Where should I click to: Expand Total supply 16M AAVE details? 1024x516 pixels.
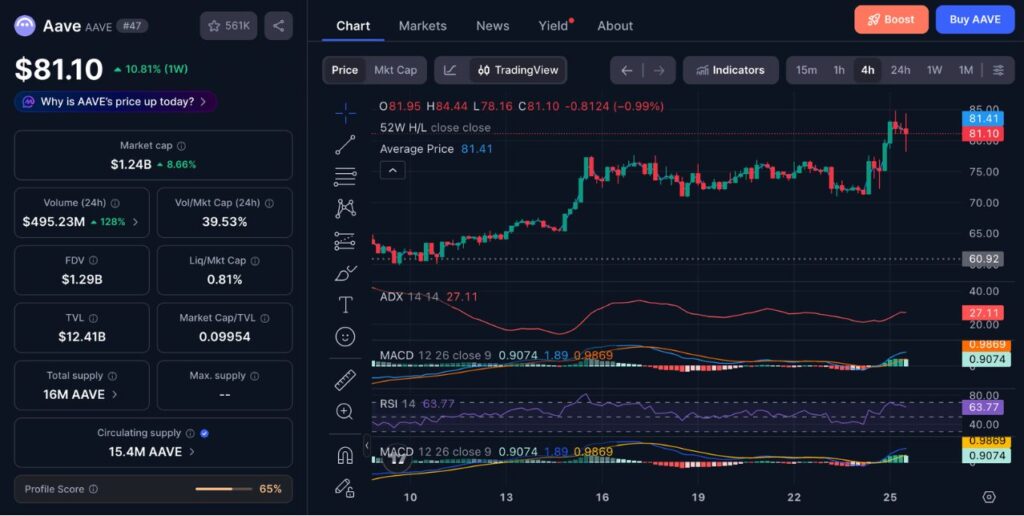click(115, 395)
